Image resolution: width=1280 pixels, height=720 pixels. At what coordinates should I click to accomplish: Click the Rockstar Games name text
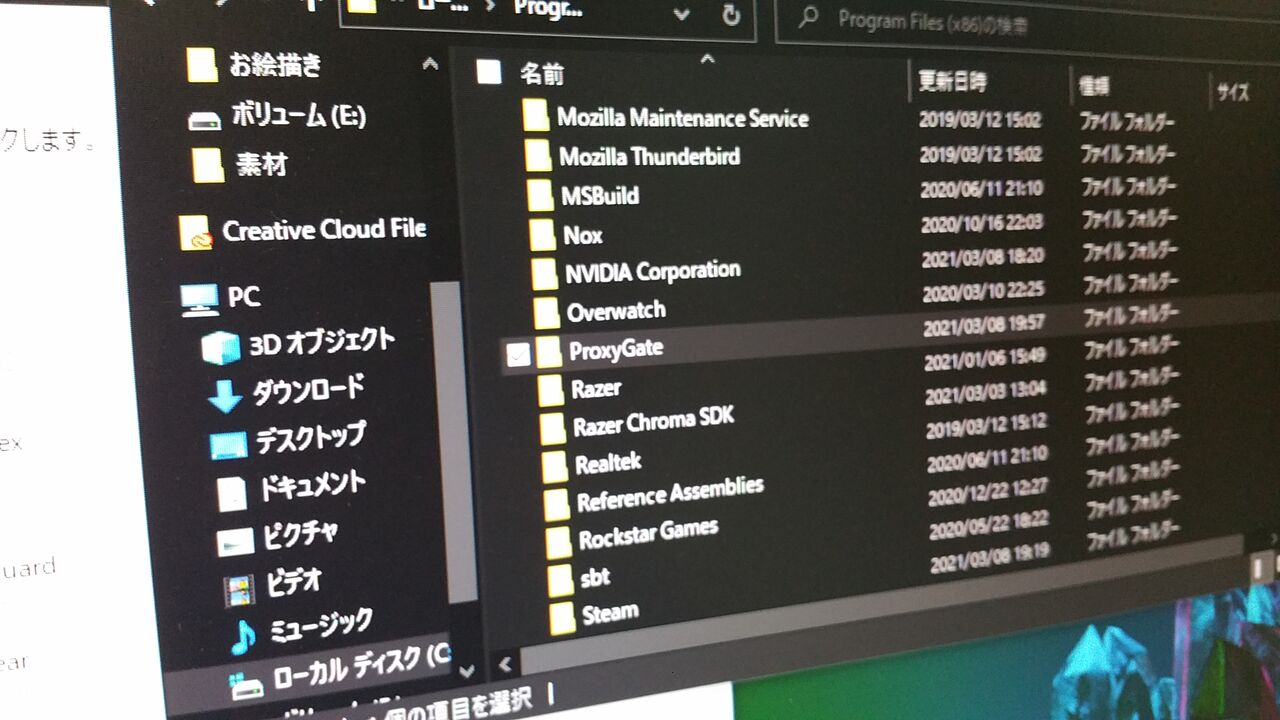[x=648, y=534]
